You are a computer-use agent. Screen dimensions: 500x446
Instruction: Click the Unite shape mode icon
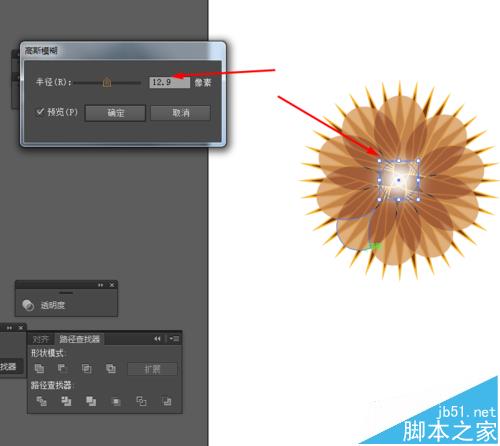39,368
